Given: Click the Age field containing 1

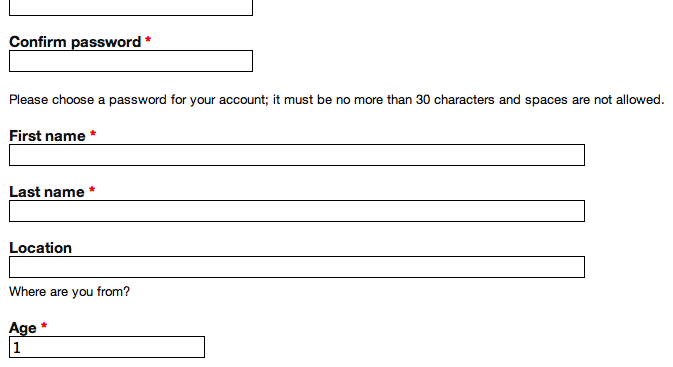Looking at the screenshot, I should [107, 347].
